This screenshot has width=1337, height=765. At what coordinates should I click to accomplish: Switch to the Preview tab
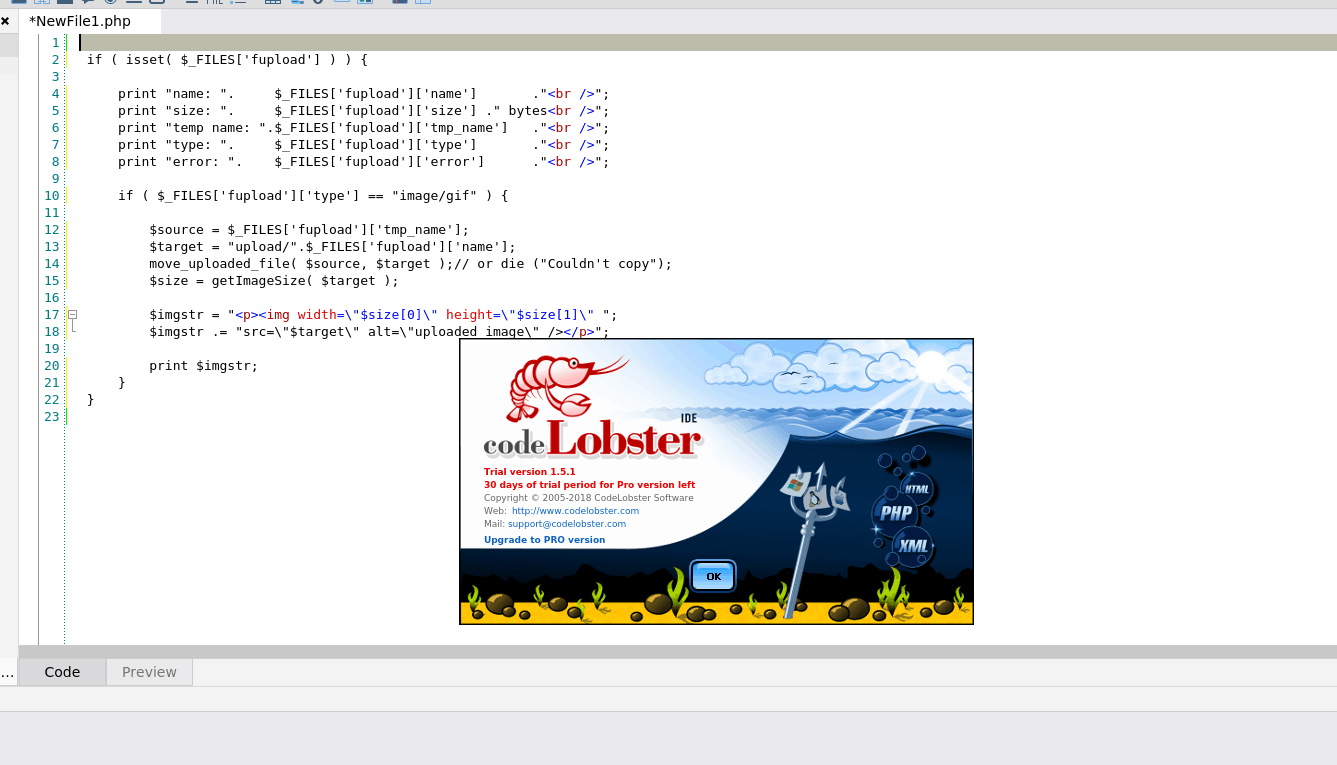(x=148, y=671)
